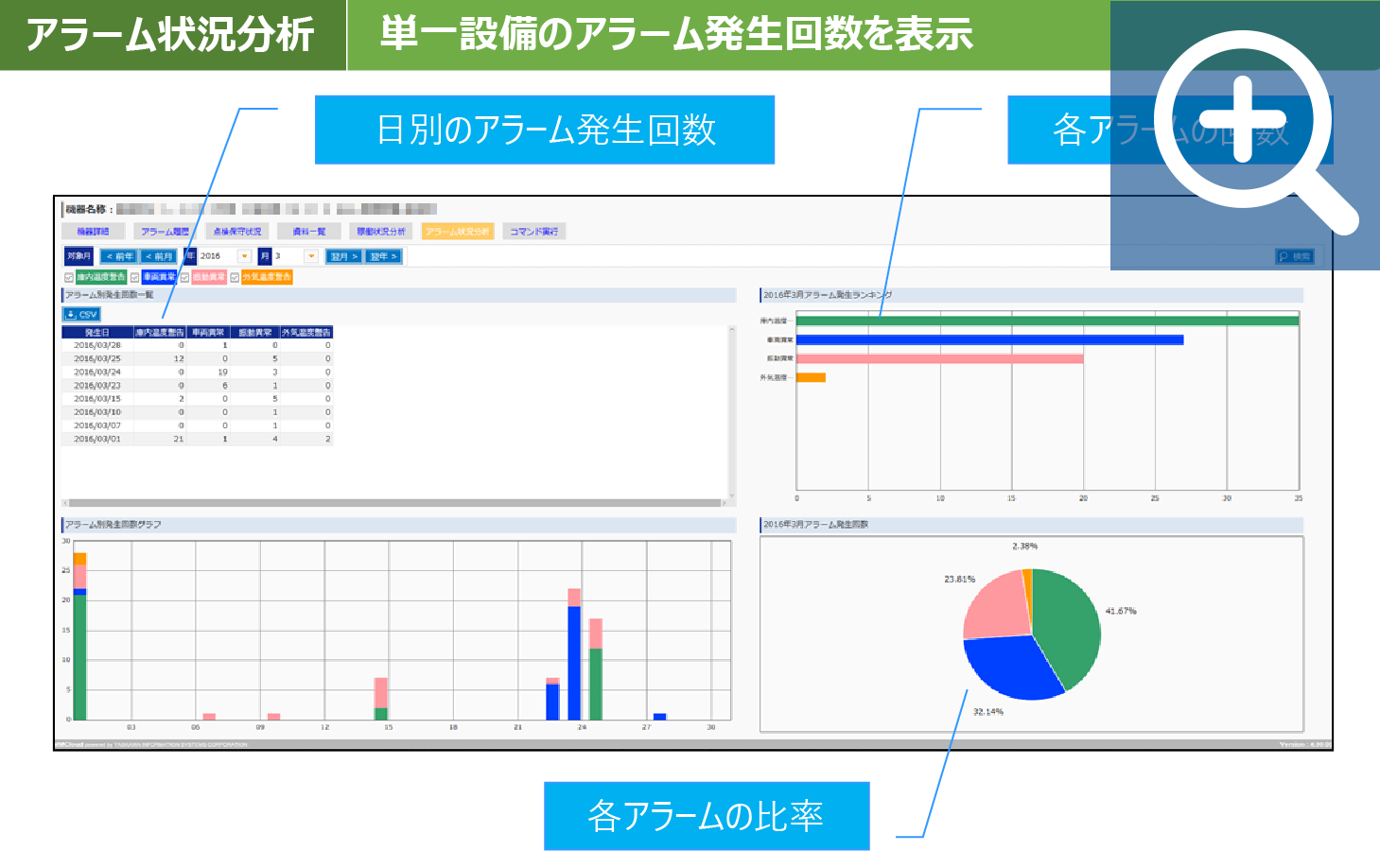
Task: Go to previous year with < 前年
Action: (119, 256)
